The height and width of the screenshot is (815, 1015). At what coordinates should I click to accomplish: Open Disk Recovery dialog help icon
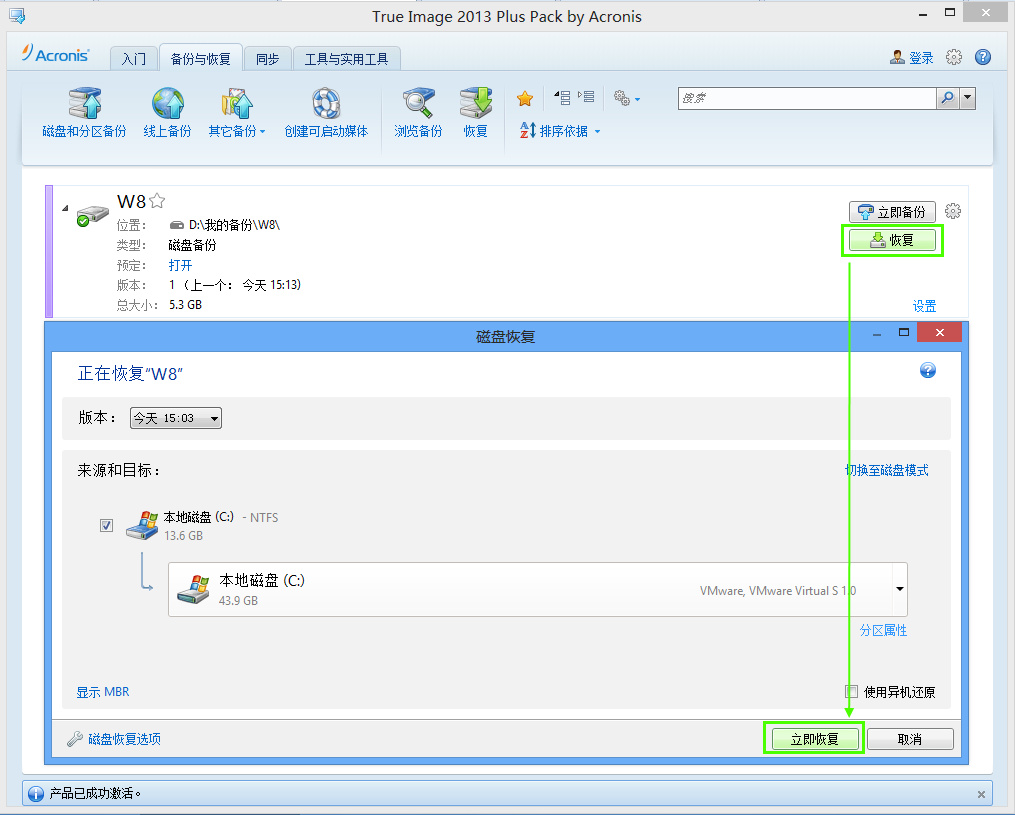click(x=928, y=370)
